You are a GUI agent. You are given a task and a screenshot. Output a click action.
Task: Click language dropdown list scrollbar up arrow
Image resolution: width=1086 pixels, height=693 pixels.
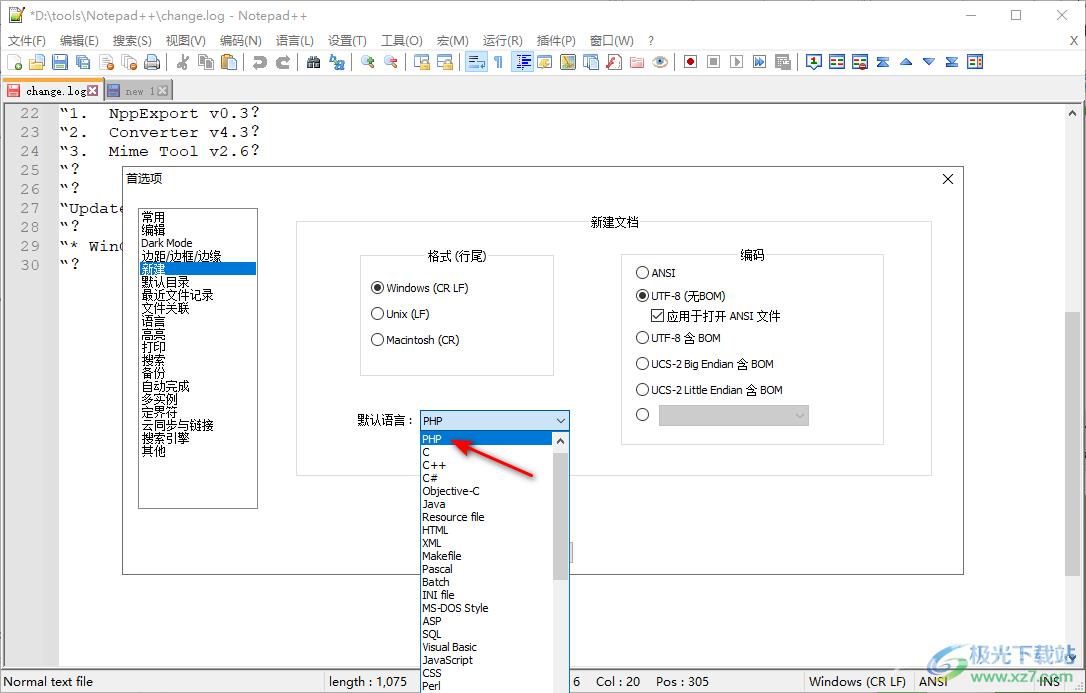[x=561, y=441]
